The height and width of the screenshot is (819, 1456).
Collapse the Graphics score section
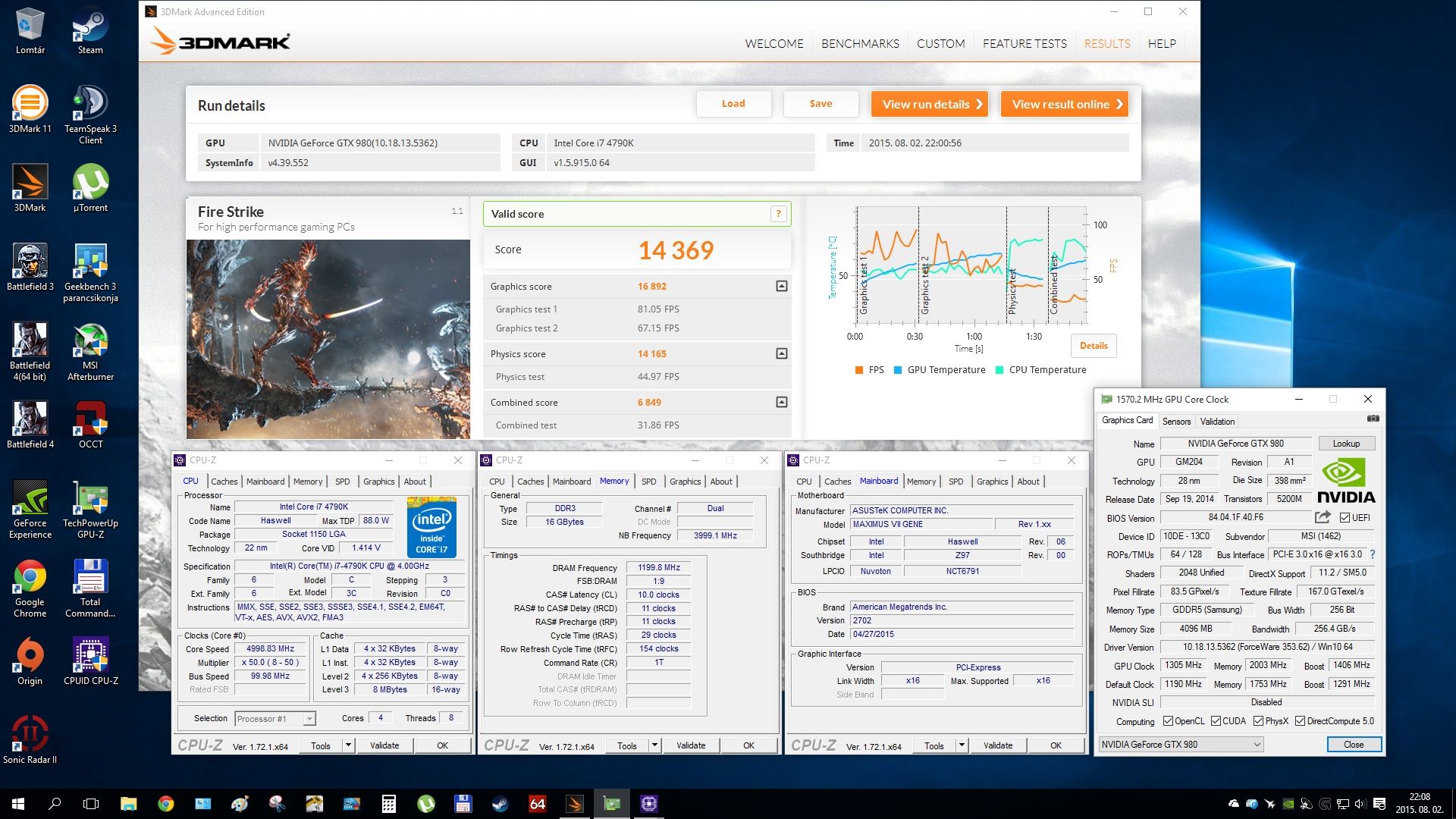pos(781,286)
